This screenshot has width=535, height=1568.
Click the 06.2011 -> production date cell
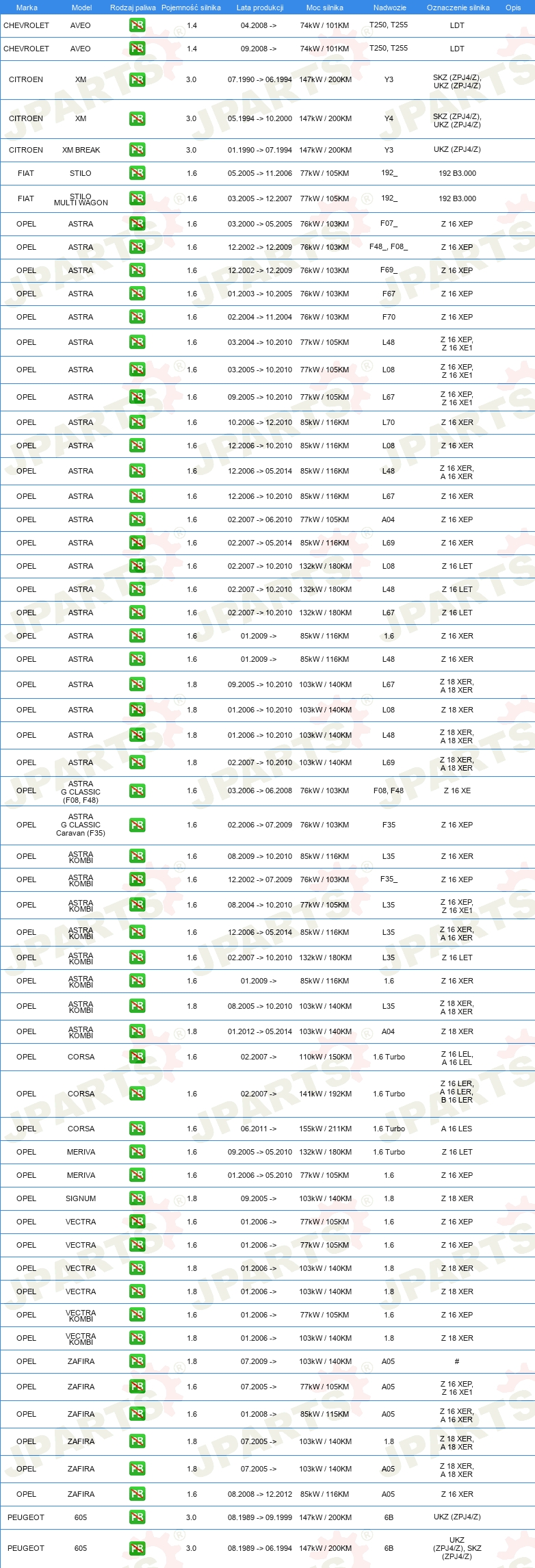click(x=259, y=1129)
